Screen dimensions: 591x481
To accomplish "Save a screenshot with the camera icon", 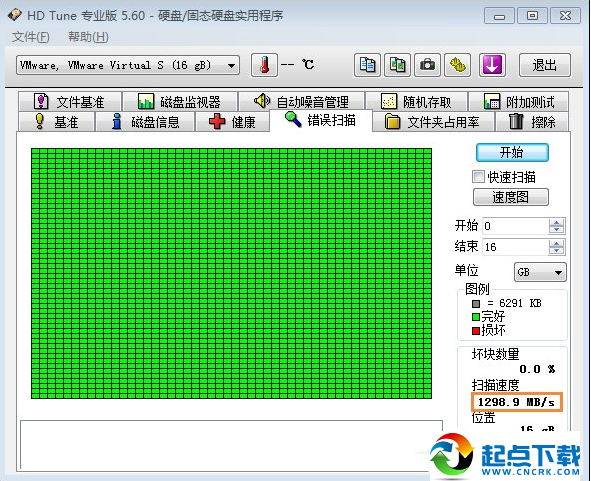I will [427, 65].
